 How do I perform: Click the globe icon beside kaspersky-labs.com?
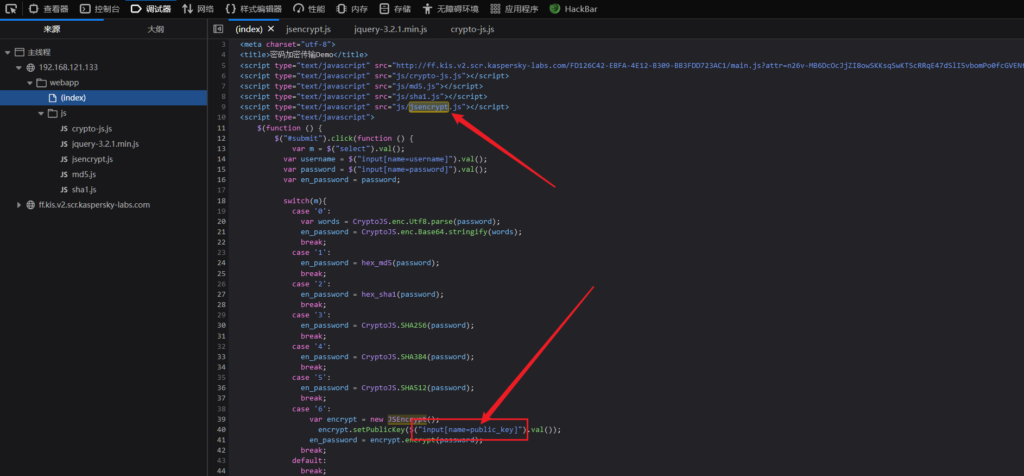[x=31, y=205]
